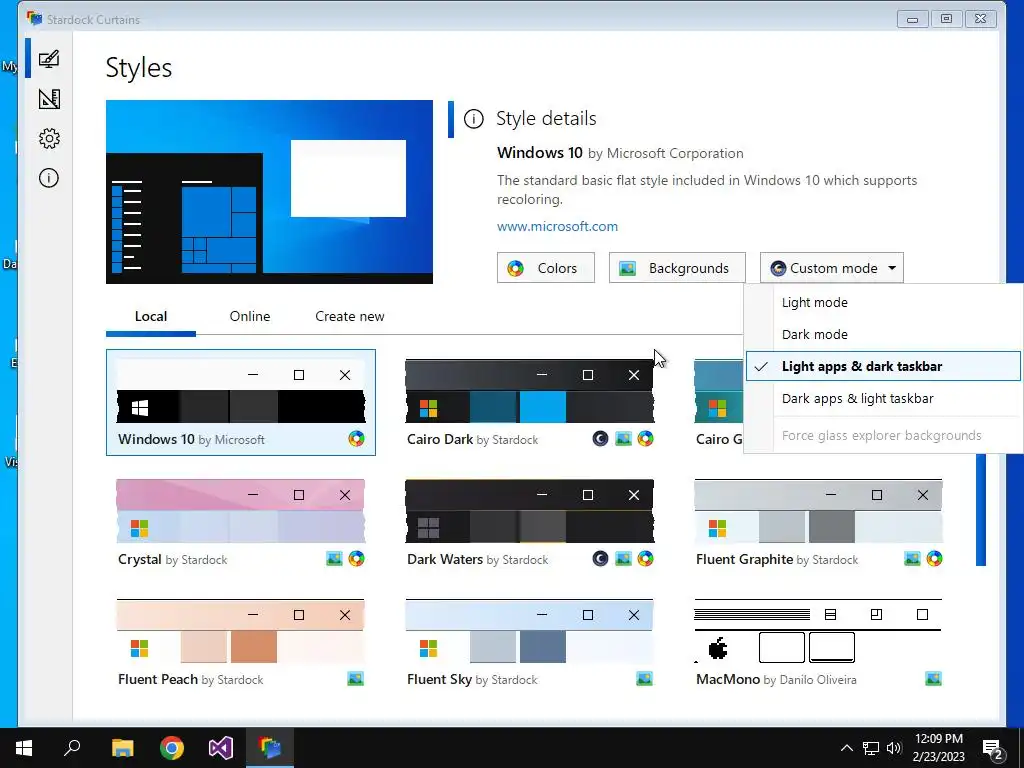1024x768 pixels.
Task: Click the volume speaker tray icon
Action: pos(894,748)
